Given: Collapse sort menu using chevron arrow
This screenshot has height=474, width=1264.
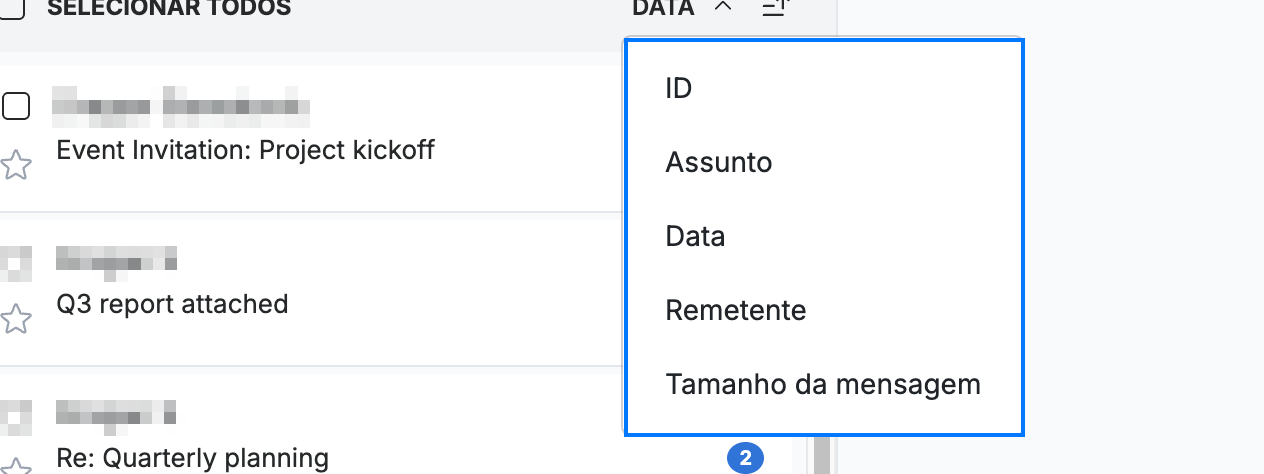Looking at the screenshot, I should pyautogui.click(x=724, y=7).
